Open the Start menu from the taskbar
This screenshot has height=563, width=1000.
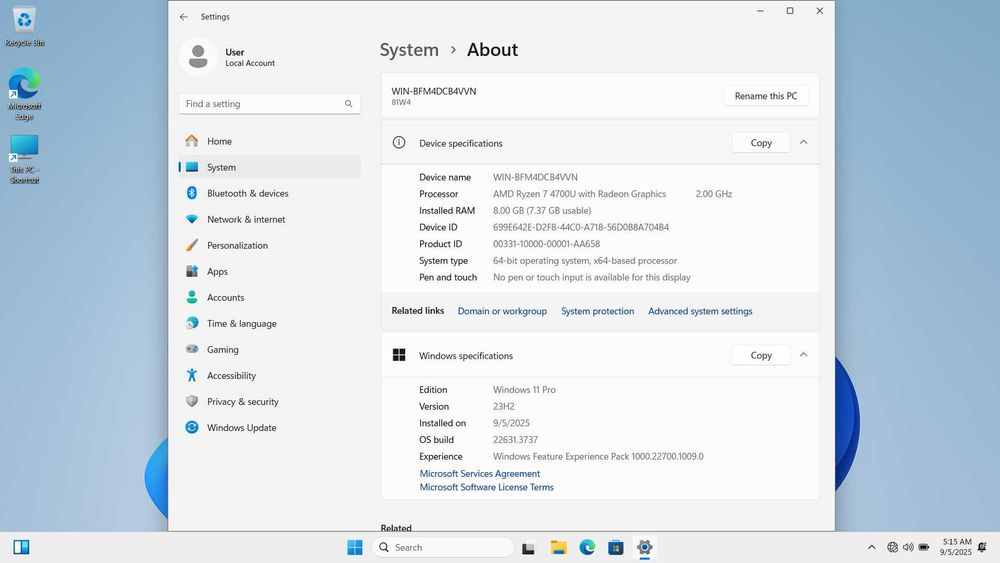[355, 547]
